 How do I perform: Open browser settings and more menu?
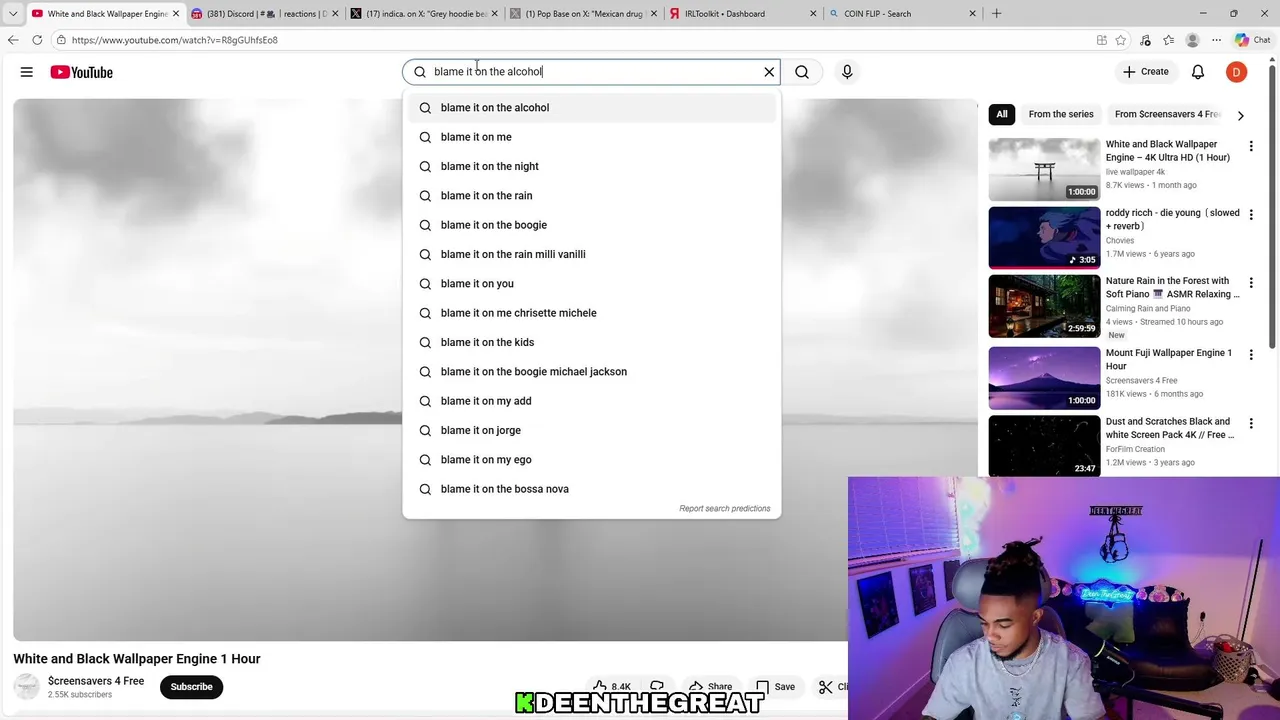click(1216, 40)
